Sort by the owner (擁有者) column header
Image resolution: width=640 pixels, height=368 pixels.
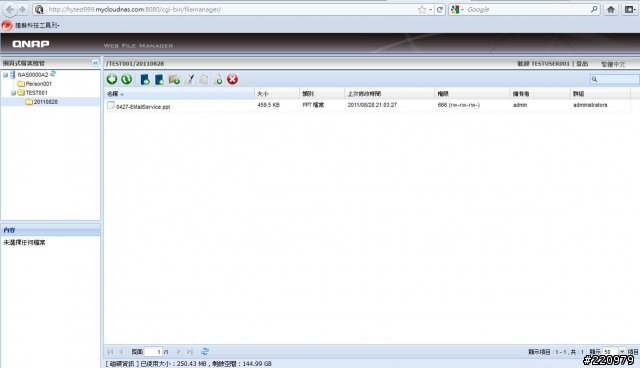point(540,94)
